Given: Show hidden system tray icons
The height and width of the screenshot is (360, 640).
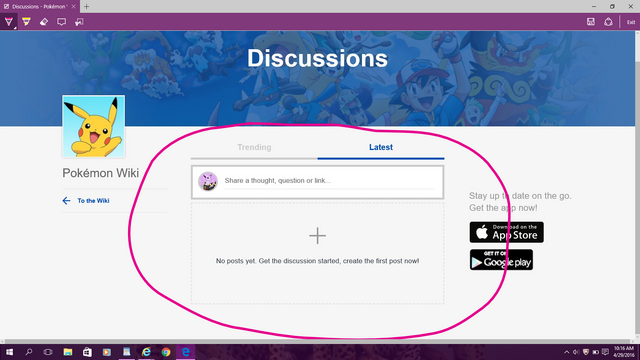Looking at the screenshot, I should coord(567,352).
